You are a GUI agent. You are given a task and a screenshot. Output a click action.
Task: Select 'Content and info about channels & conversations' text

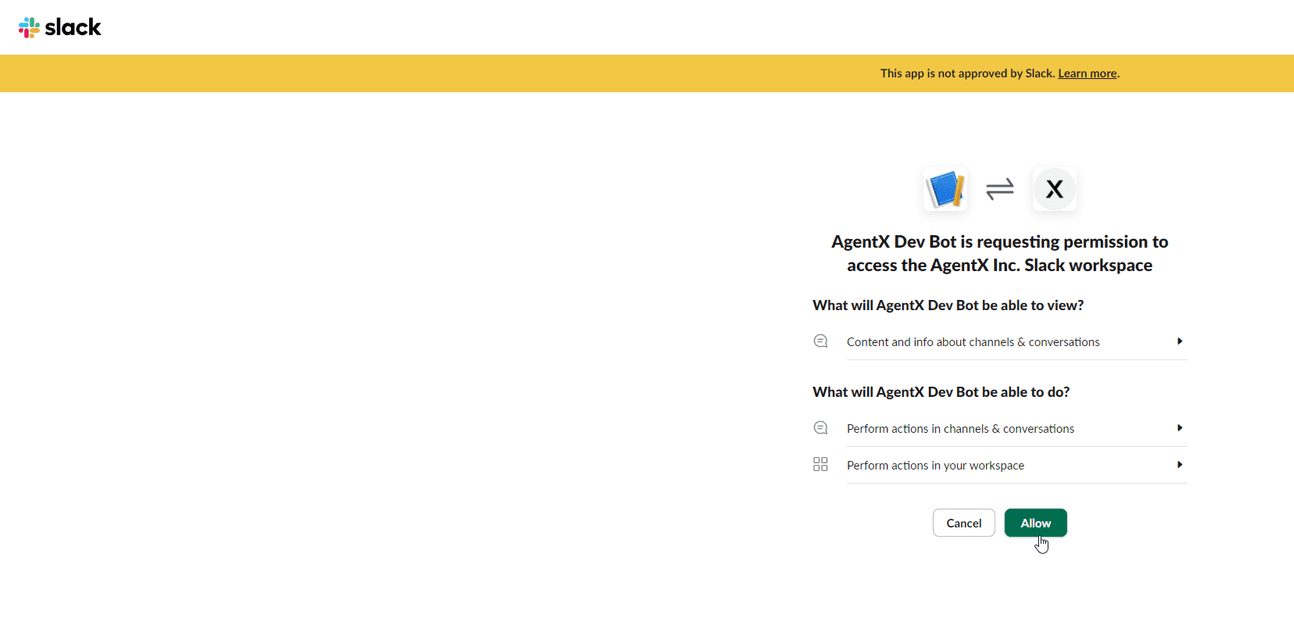coord(973,342)
